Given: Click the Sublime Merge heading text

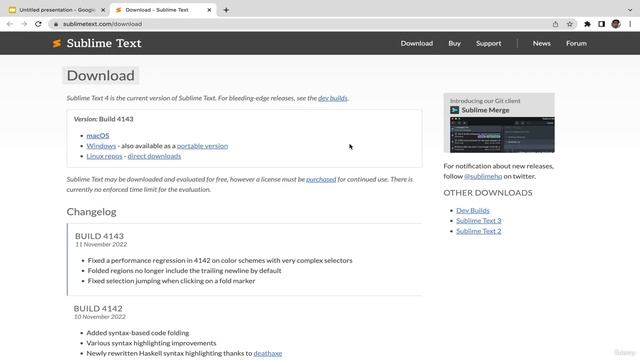Looking at the screenshot, I should (485, 110).
